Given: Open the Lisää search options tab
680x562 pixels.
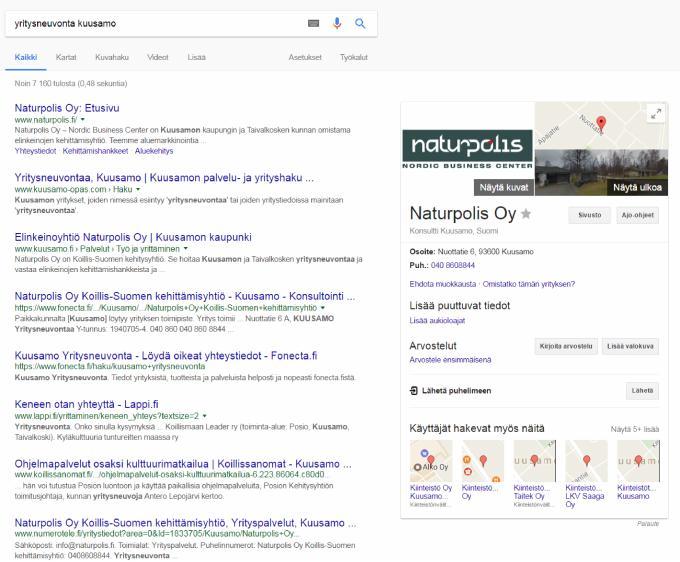Looking at the screenshot, I should 196,57.
